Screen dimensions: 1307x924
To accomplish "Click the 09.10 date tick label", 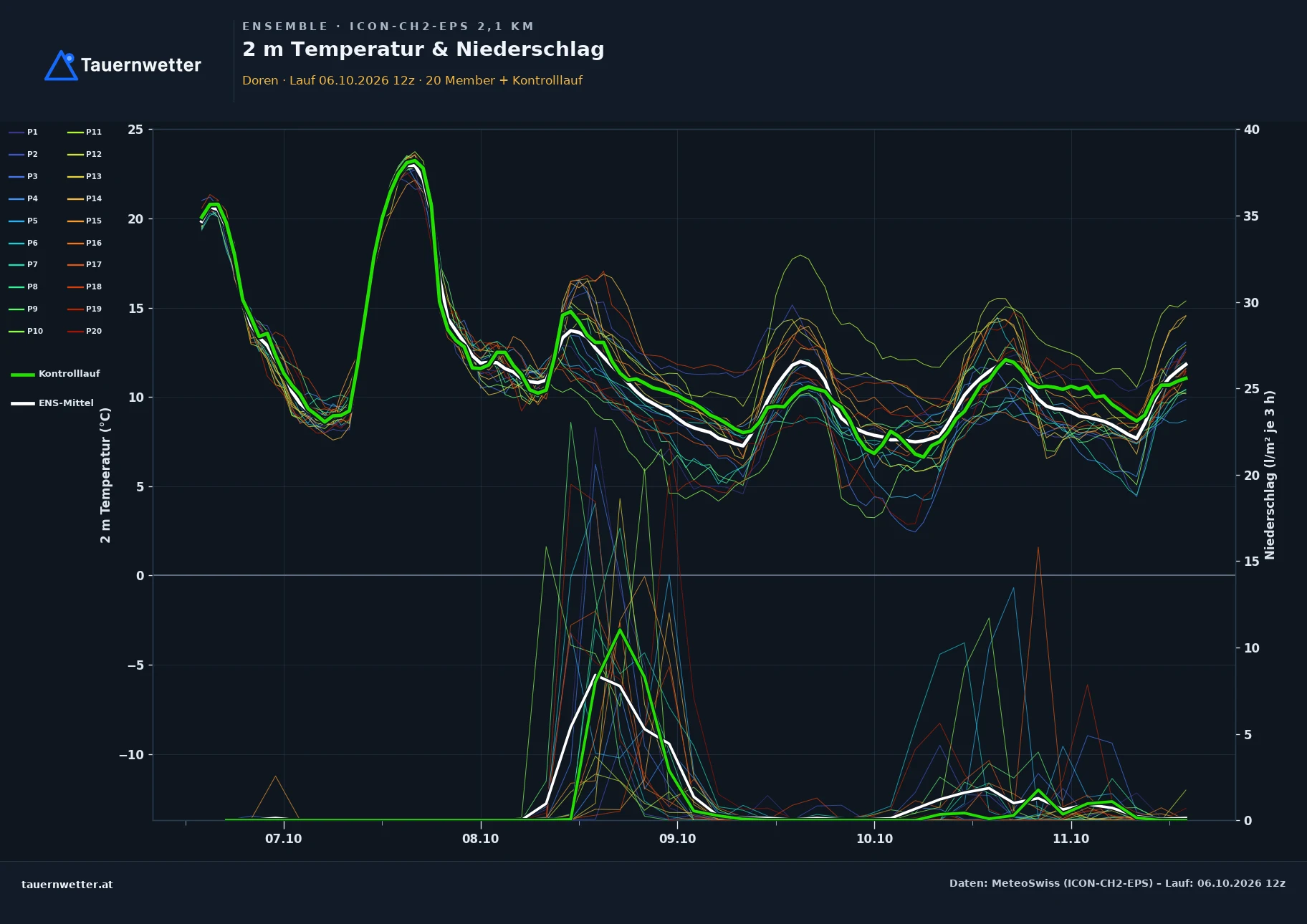I will (677, 839).
